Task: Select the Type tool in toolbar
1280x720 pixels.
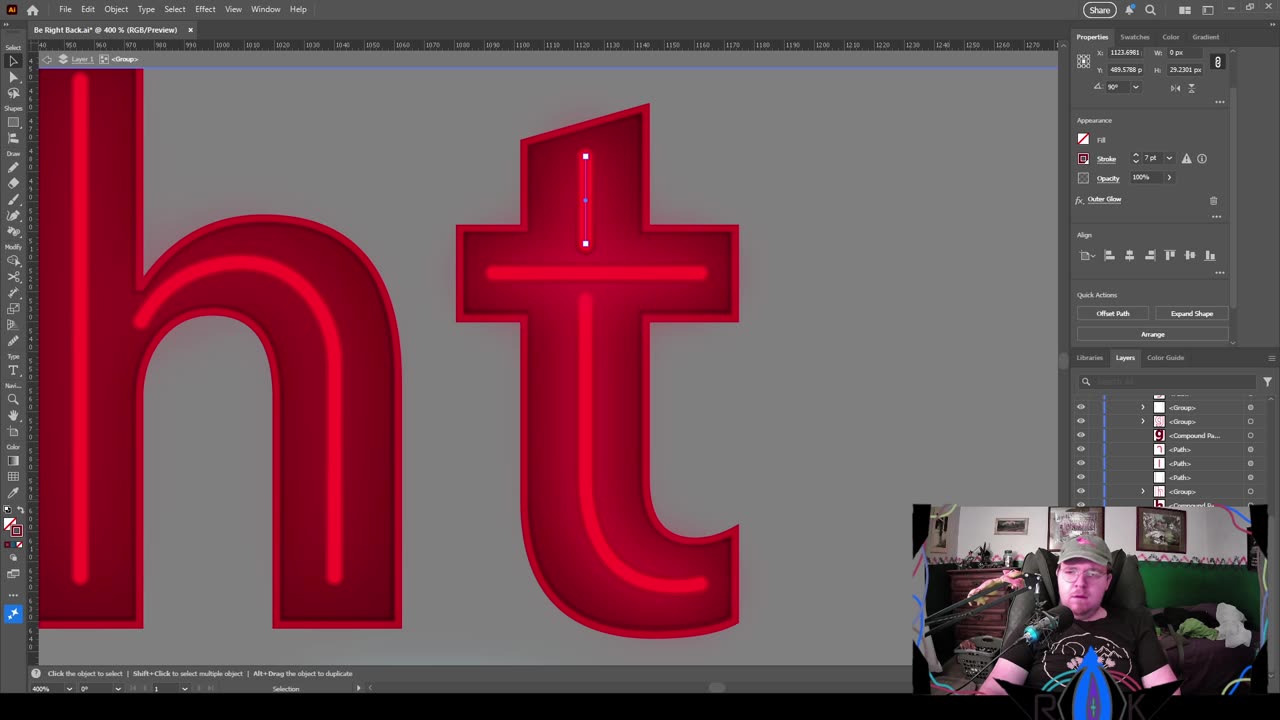Action: [x=13, y=370]
